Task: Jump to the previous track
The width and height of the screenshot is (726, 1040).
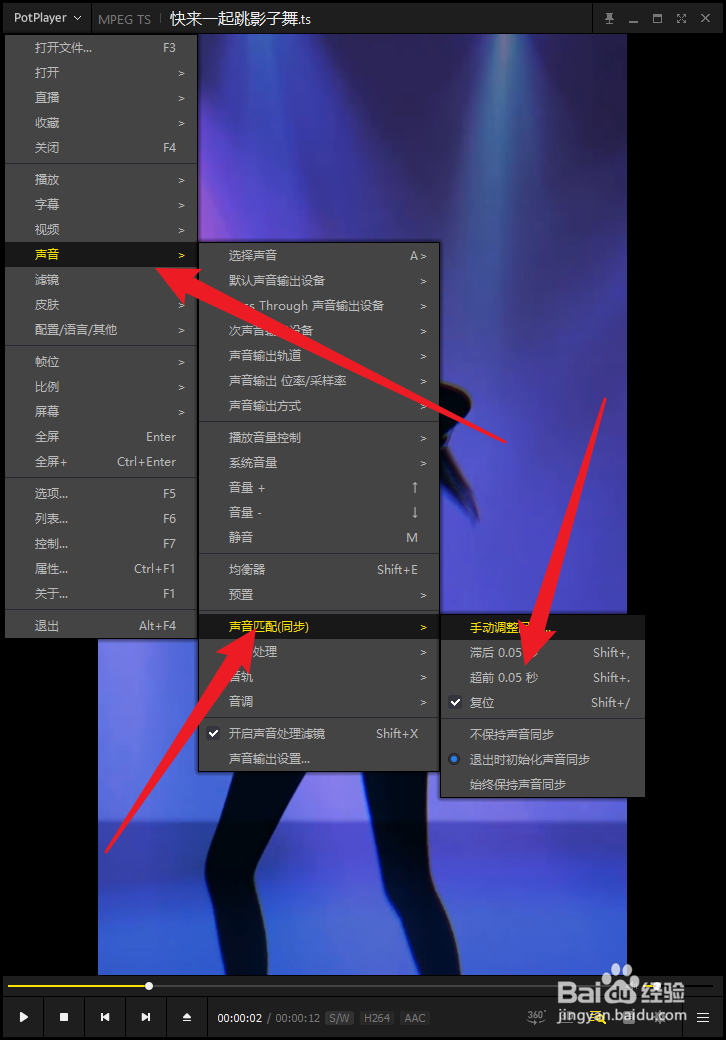Action: coord(105,1017)
